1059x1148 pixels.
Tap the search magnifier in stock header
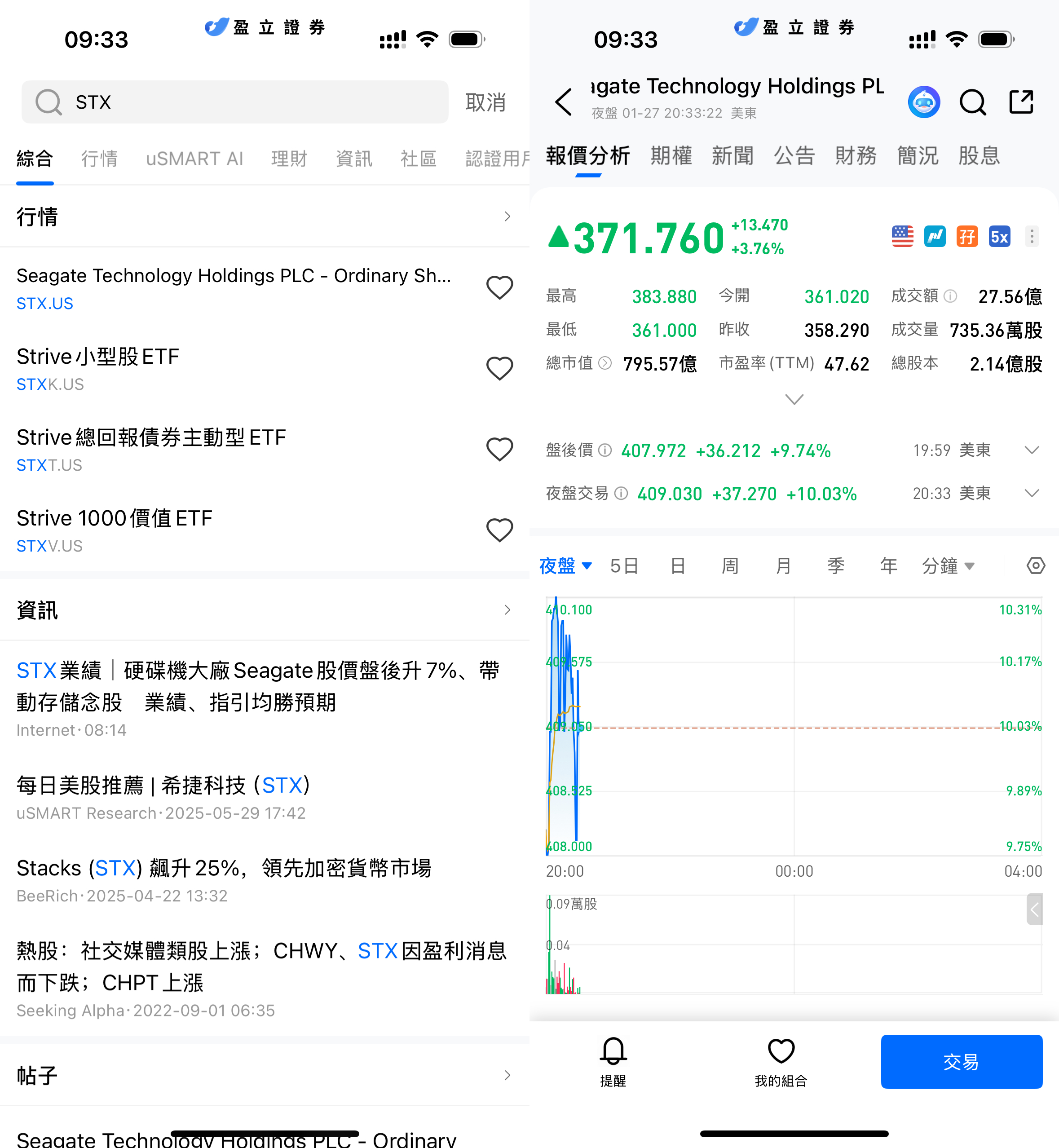[x=972, y=102]
